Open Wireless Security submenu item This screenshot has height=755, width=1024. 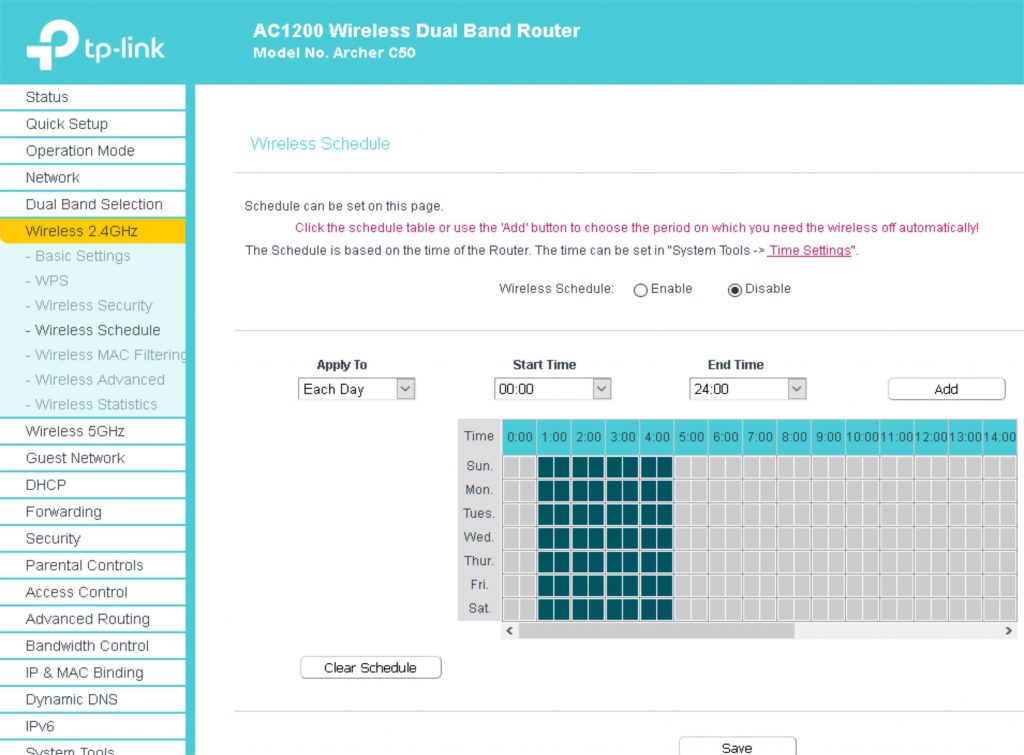point(93,306)
